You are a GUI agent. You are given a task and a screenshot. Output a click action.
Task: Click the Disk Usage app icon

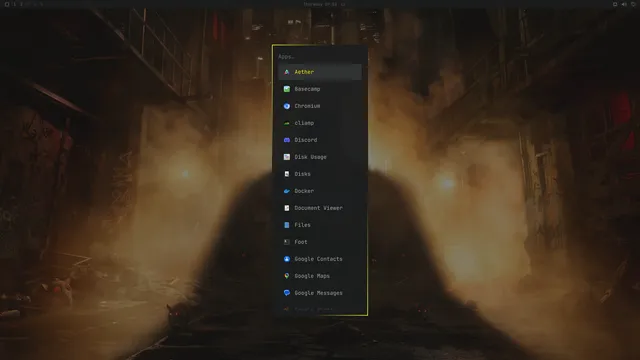click(x=287, y=157)
